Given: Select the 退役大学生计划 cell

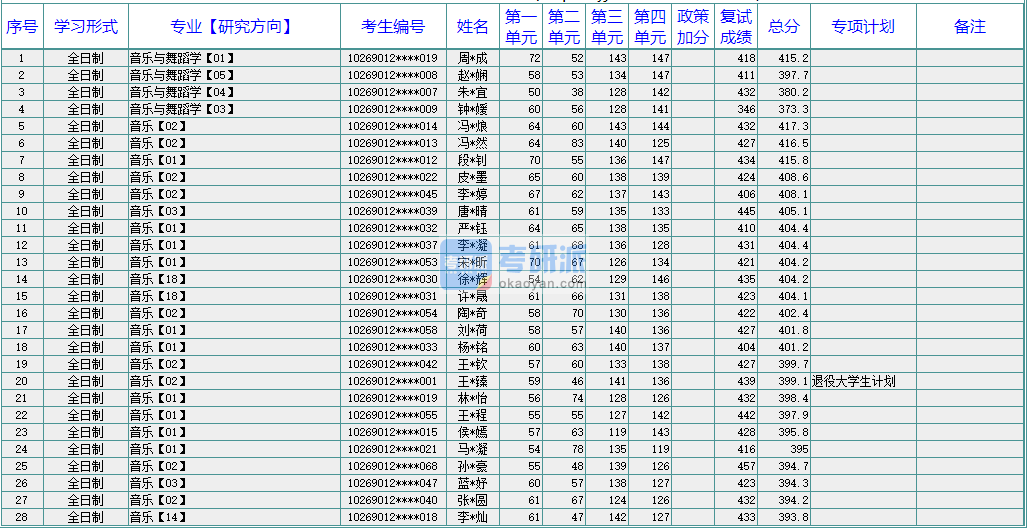Looking at the screenshot, I should [x=853, y=381].
